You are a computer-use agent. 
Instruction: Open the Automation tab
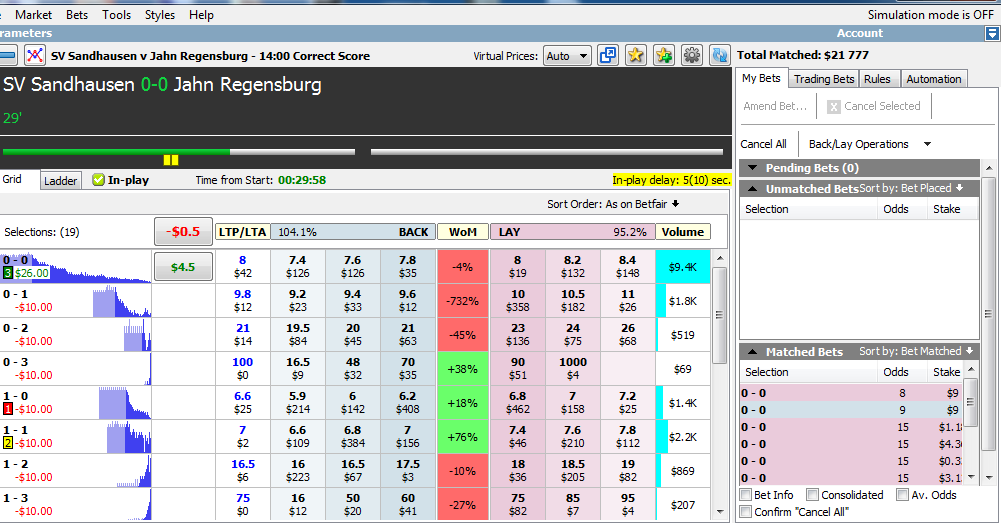tap(933, 79)
